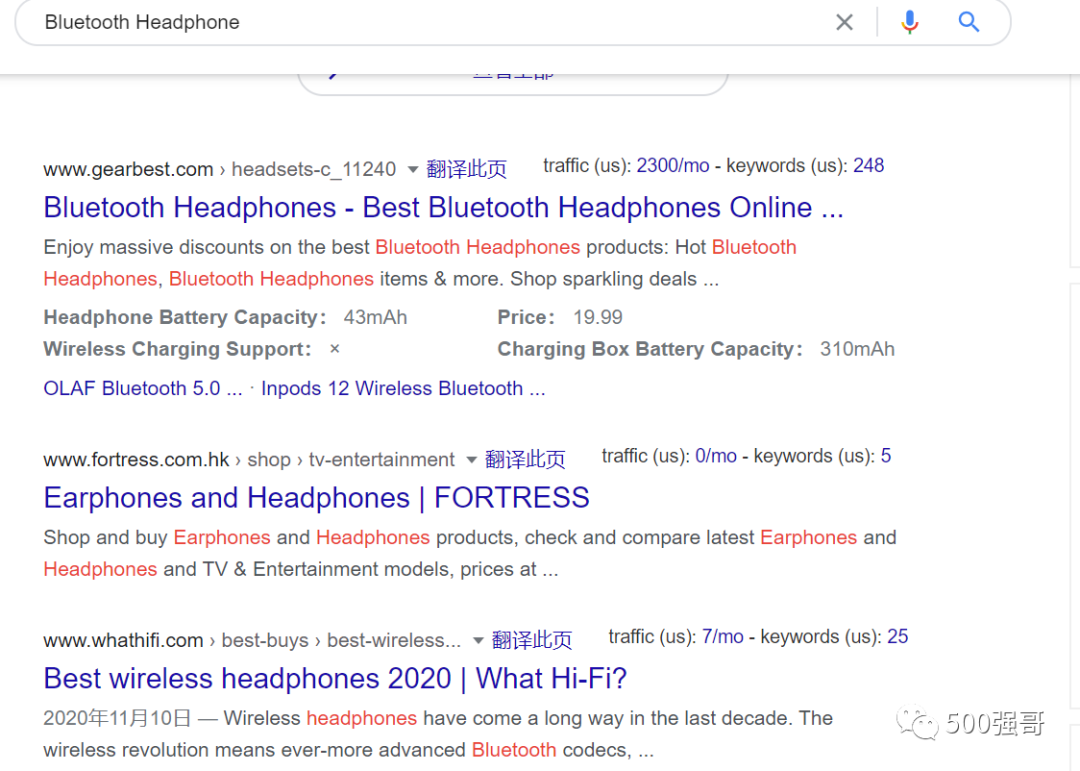Start voice search with the microphone icon

click(909, 23)
